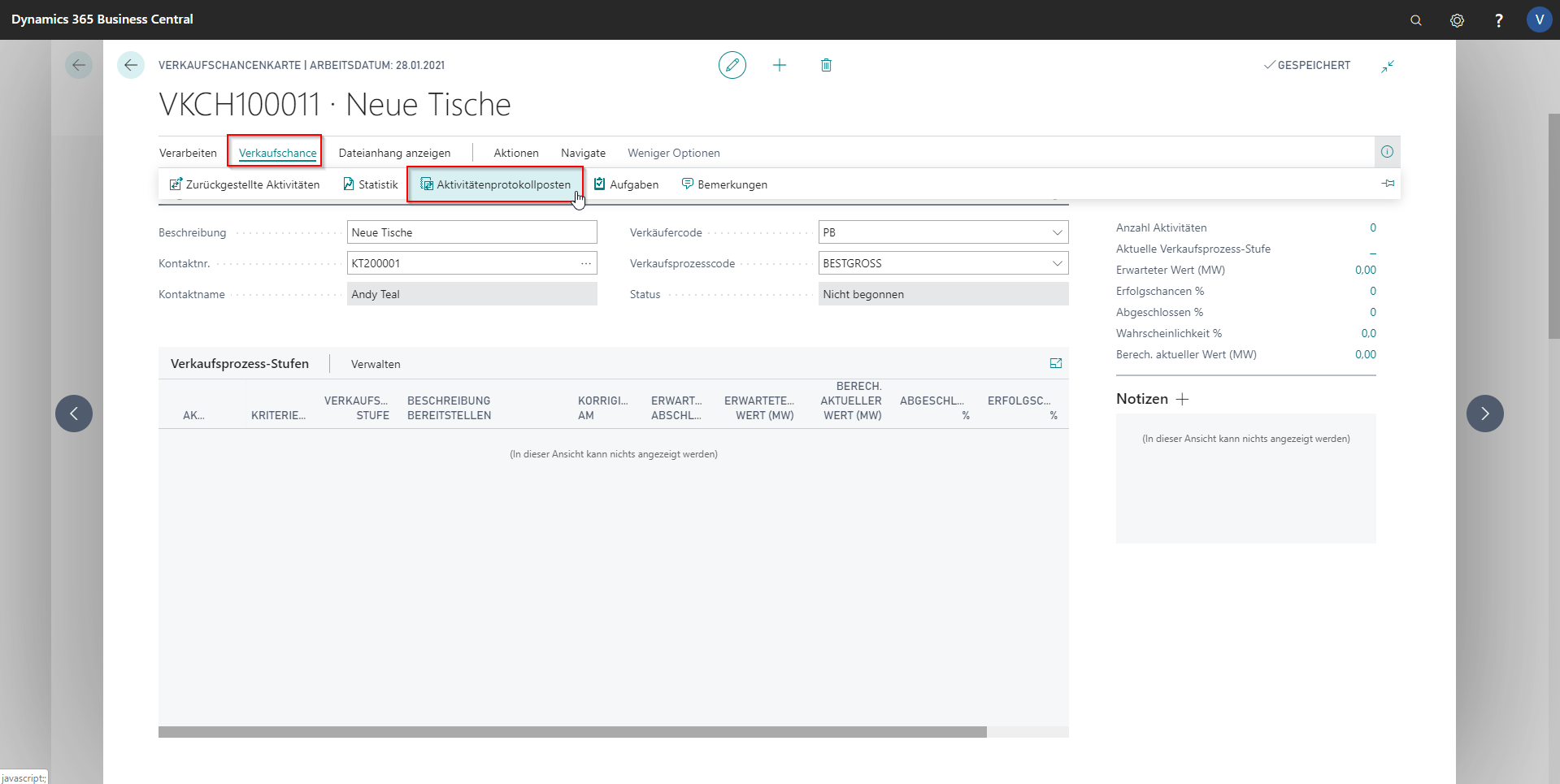
Task: Click Berech. aktueller Wert (MW) value 0,00
Action: coord(1366,354)
